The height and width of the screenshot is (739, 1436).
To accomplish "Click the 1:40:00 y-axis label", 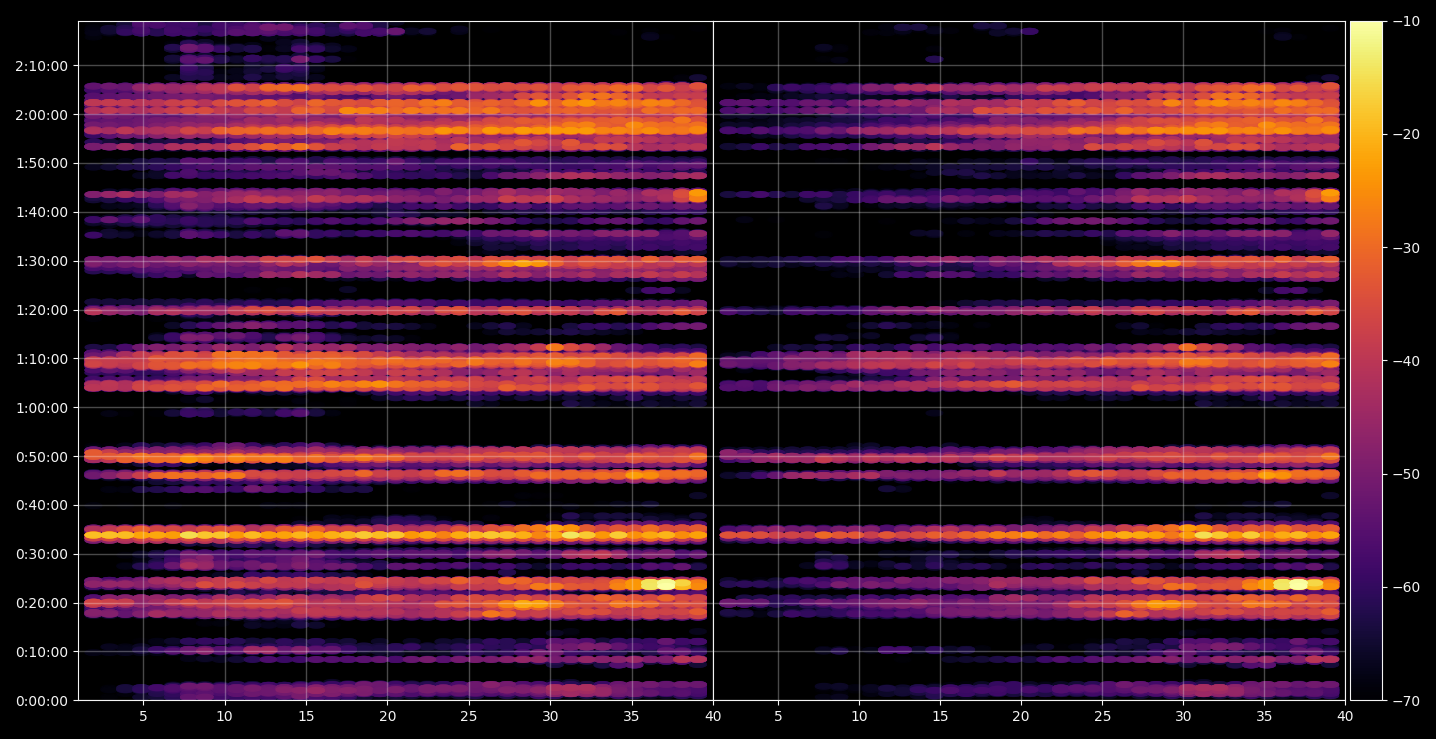I will point(43,212).
